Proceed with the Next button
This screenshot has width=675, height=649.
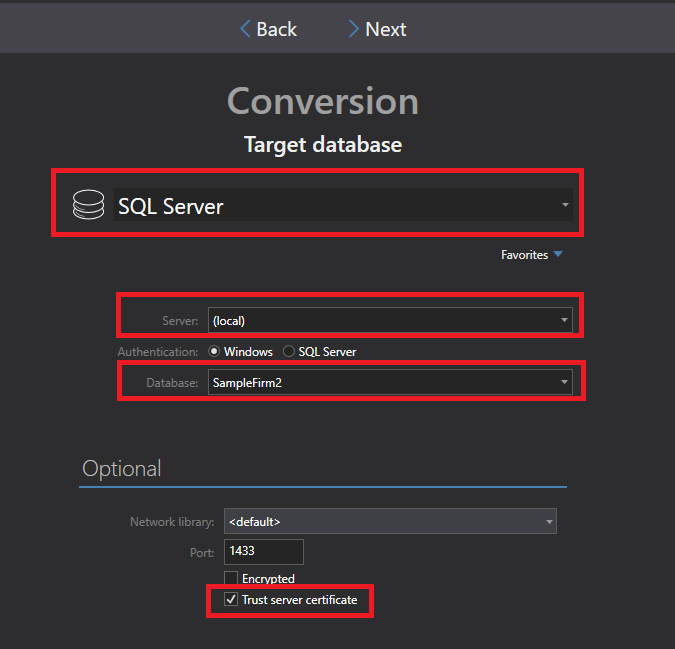(x=377, y=29)
